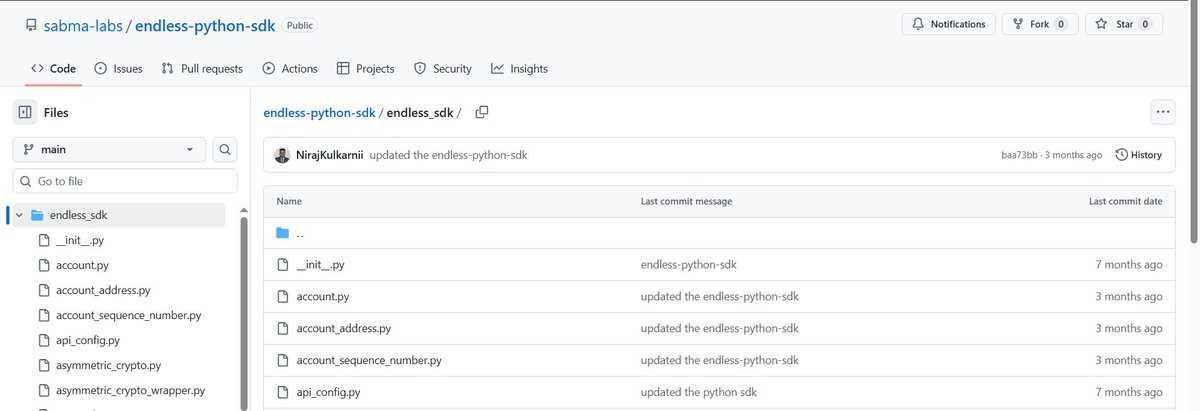Click the file icon beside __init__.py in table
This screenshot has height=411, width=1200.
[282, 265]
